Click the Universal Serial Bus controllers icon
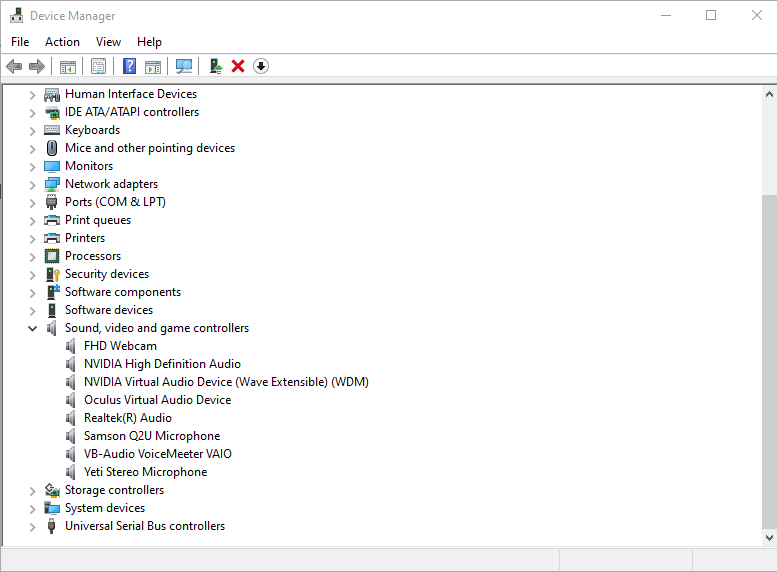 (x=52, y=526)
